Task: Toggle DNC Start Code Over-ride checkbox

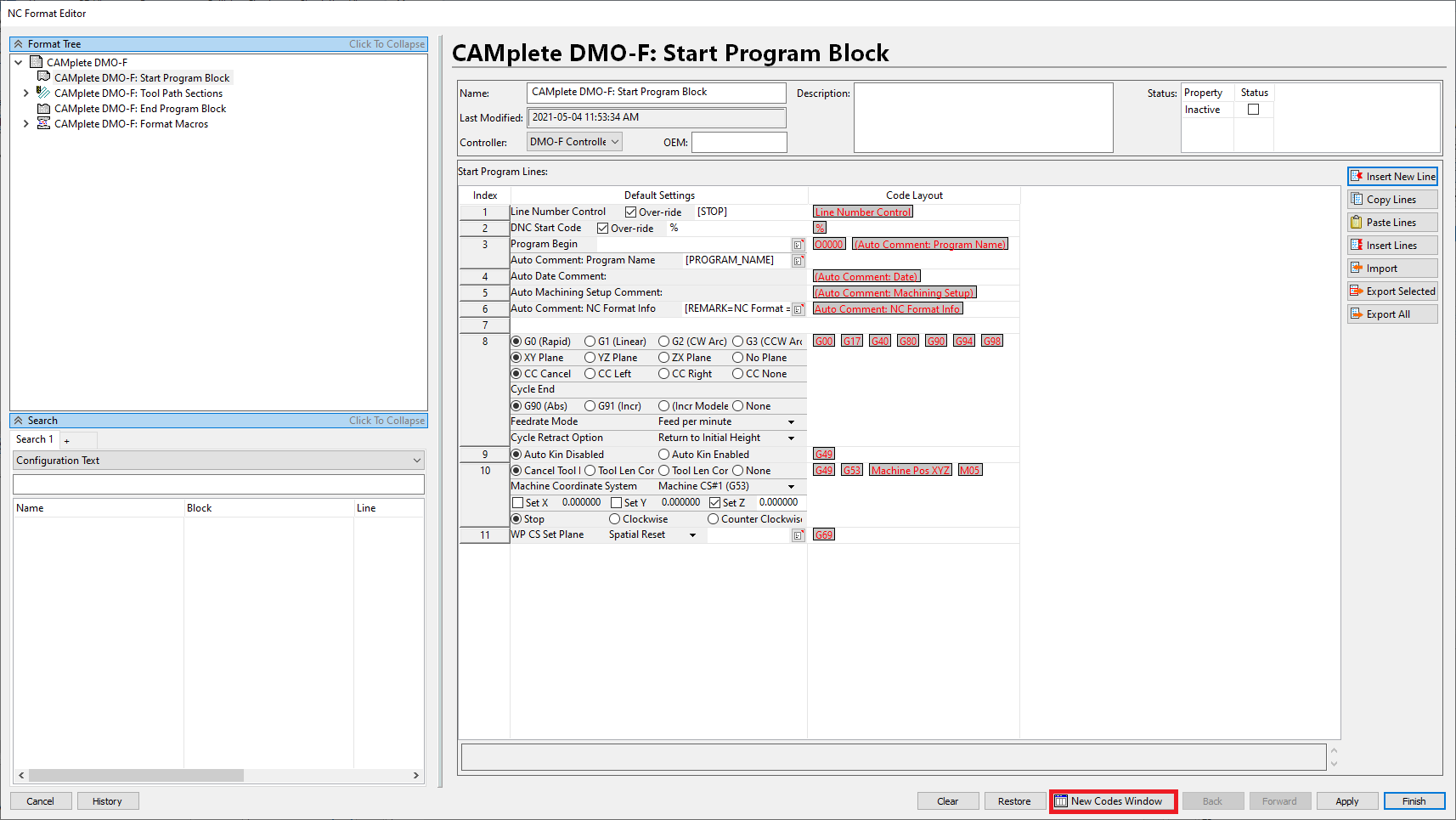Action: [x=602, y=228]
